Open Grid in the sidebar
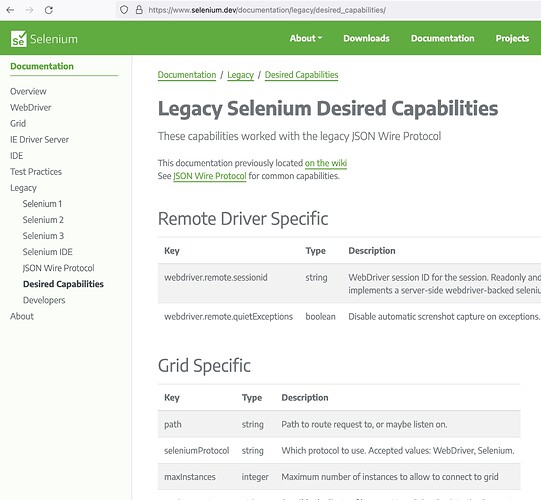 coord(18,124)
